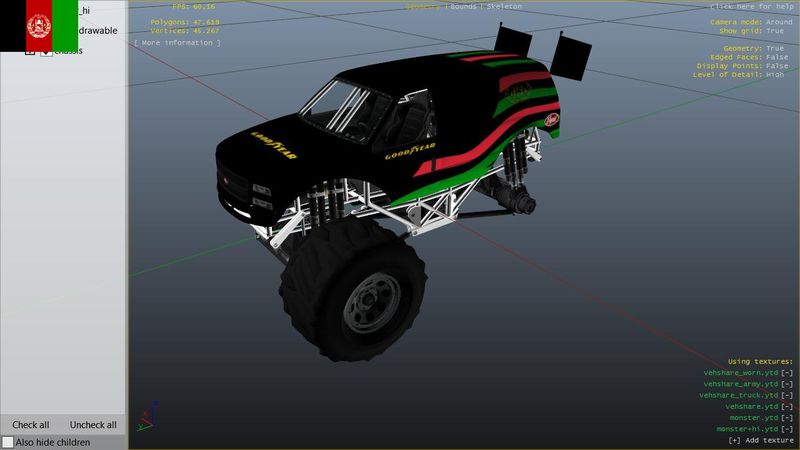This screenshot has height=450, width=800.
Task: Click the XYZ axis gizmo
Action: [146, 416]
